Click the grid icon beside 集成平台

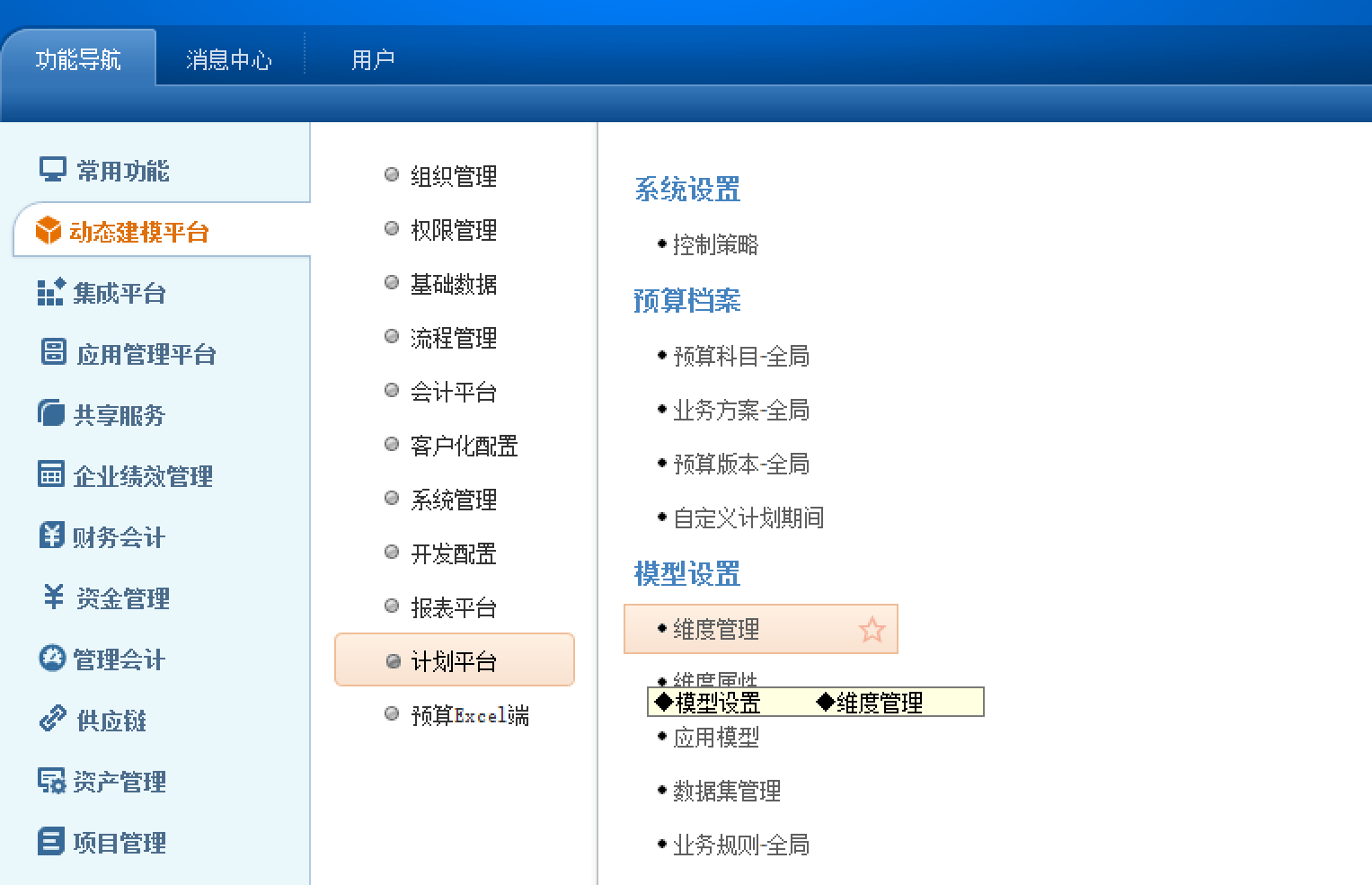coord(51,291)
